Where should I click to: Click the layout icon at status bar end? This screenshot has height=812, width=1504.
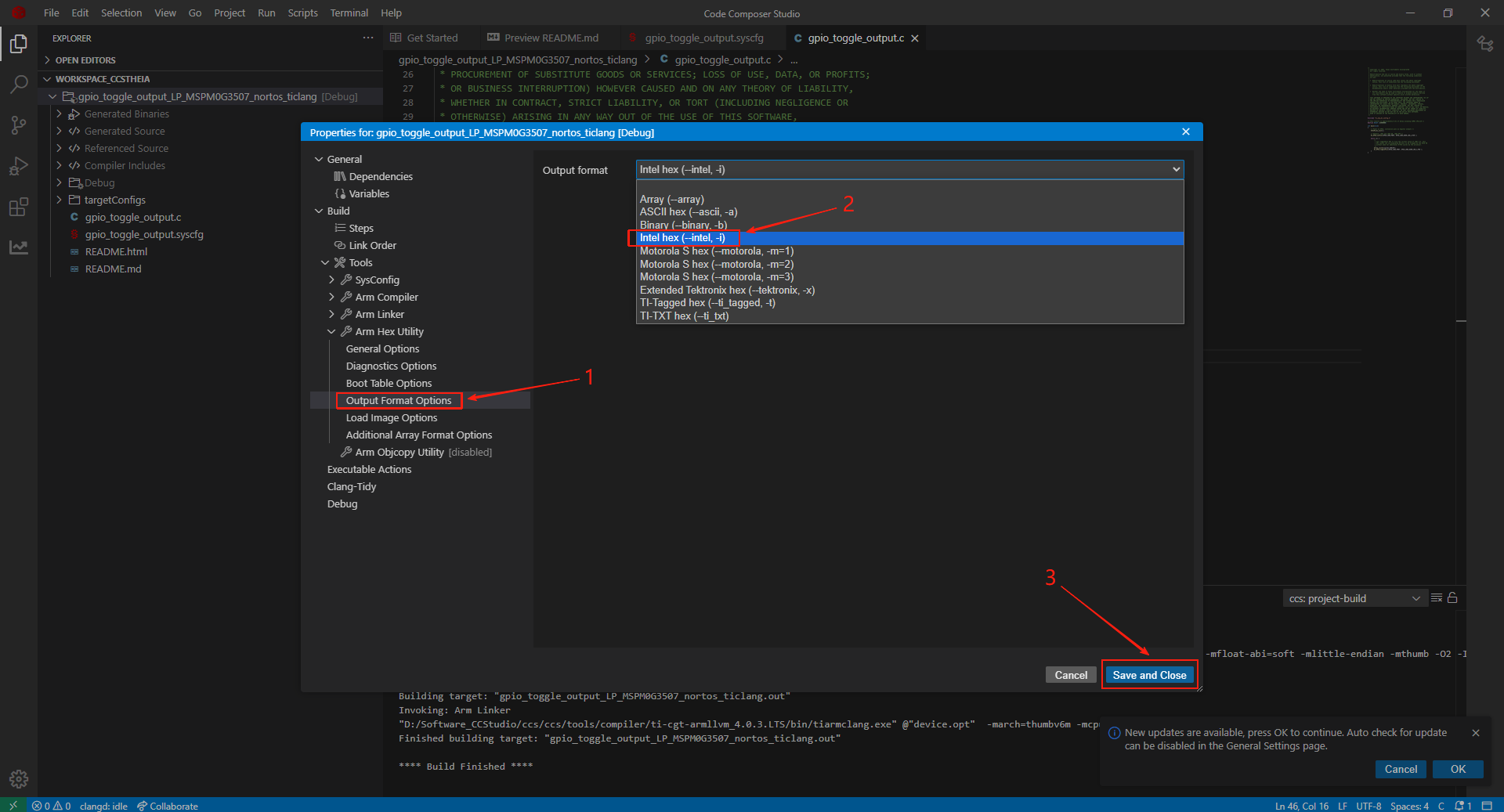pos(1487,806)
